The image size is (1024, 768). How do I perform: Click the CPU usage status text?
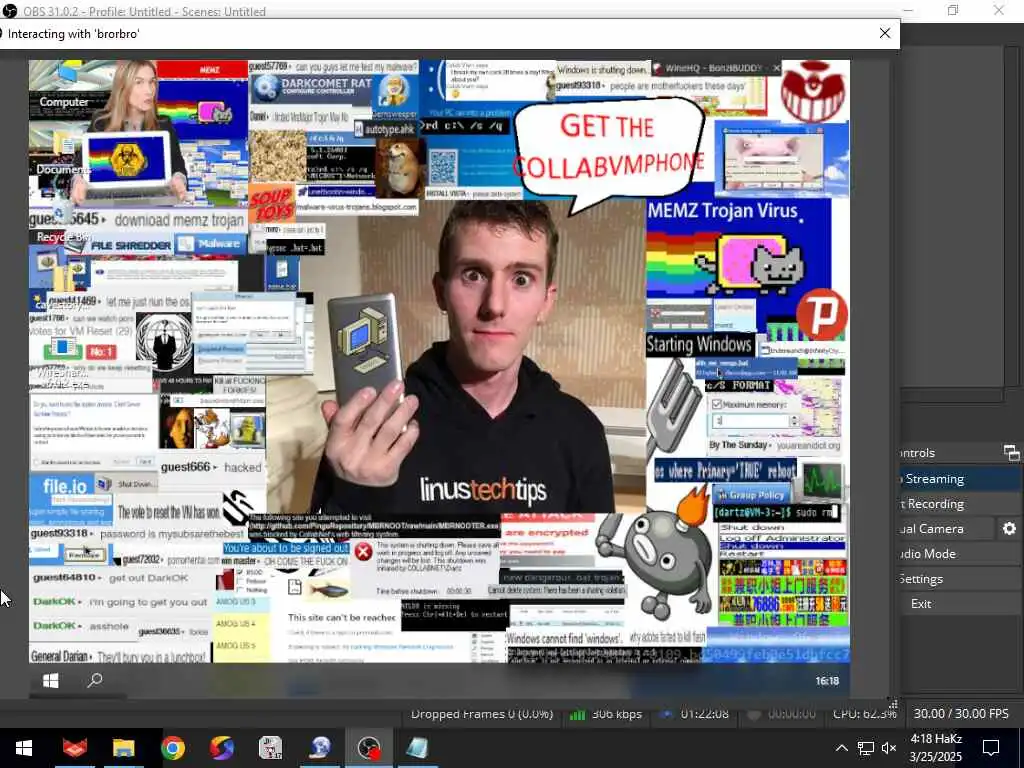(864, 714)
